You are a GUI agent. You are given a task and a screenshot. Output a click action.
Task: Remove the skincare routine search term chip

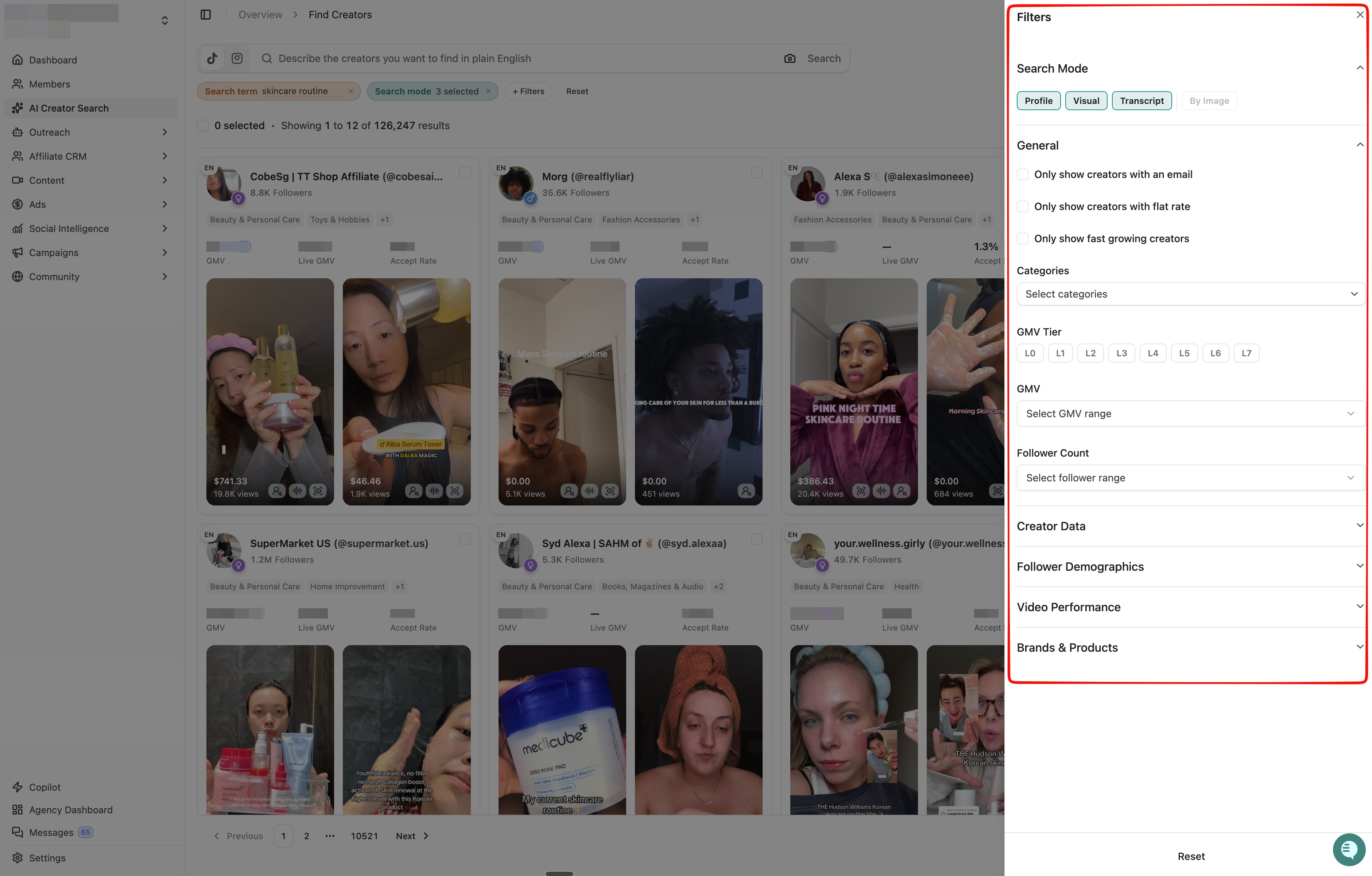350,91
